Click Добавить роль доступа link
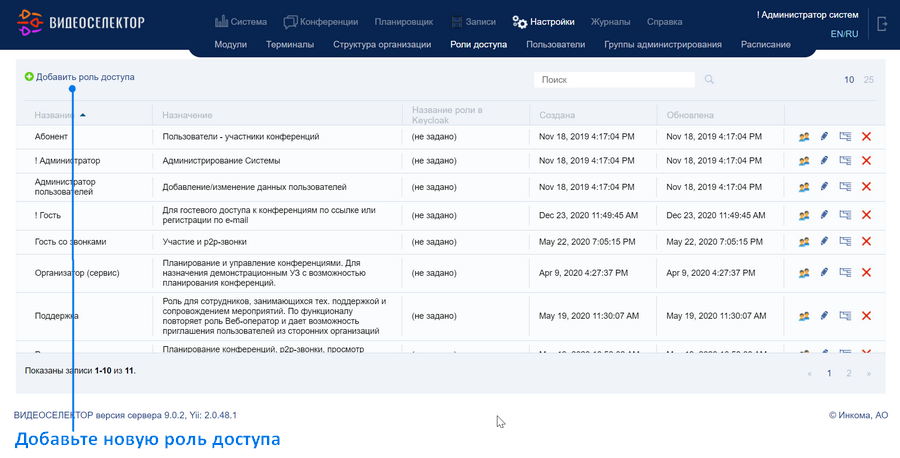The image size is (900, 458). 80,77
